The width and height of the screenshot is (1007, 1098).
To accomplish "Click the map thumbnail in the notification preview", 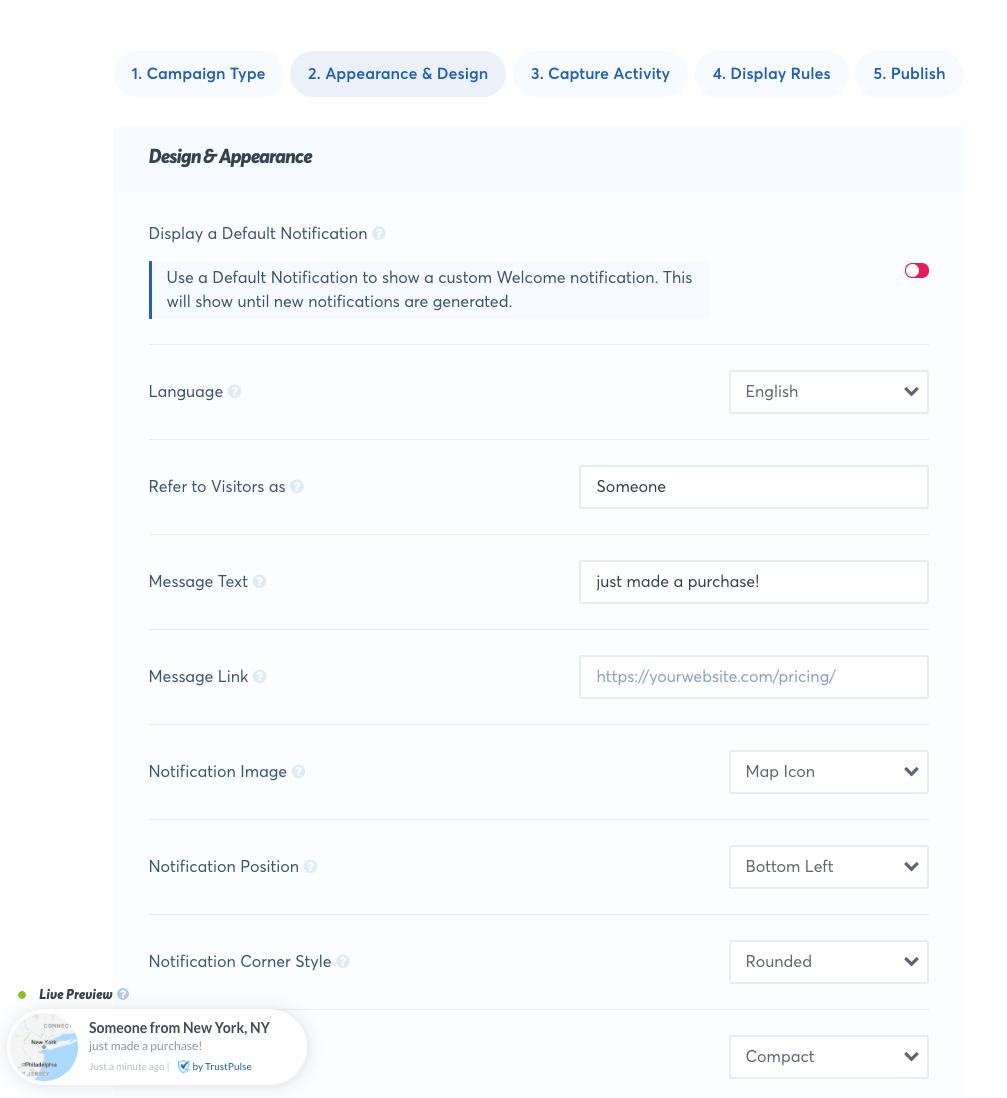I will pyautogui.click(x=44, y=1047).
